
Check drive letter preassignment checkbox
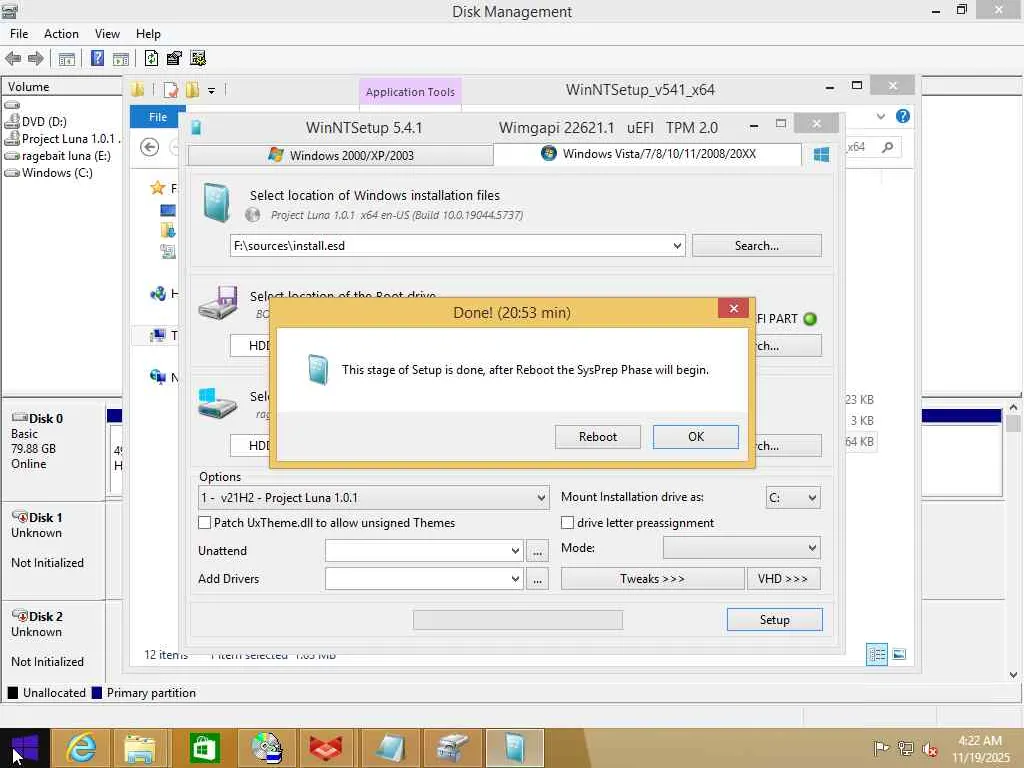pos(568,522)
